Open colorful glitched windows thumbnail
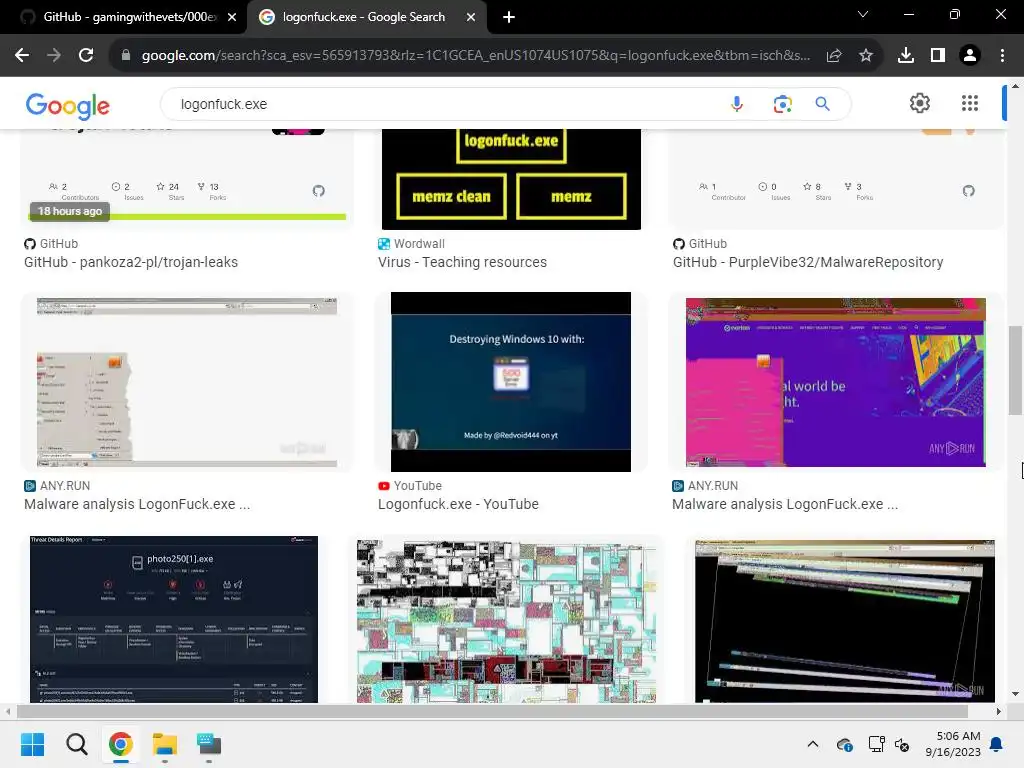 click(x=506, y=621)
